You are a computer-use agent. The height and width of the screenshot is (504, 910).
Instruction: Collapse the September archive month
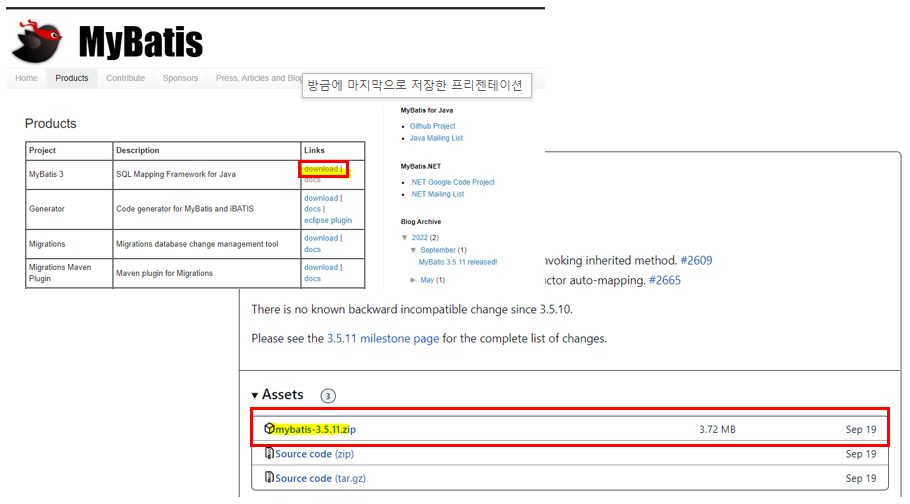click(x=413, y=250)
